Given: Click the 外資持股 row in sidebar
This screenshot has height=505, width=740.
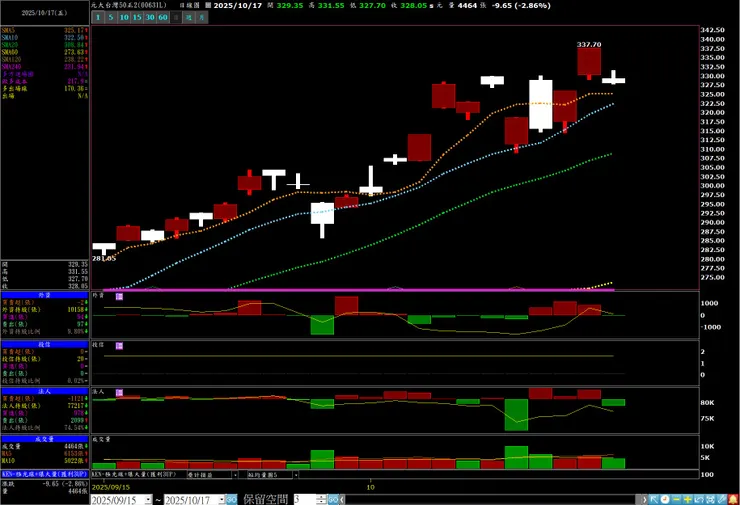Looking at the screenshot, I should pyautogui.click(x=45, y=310).
